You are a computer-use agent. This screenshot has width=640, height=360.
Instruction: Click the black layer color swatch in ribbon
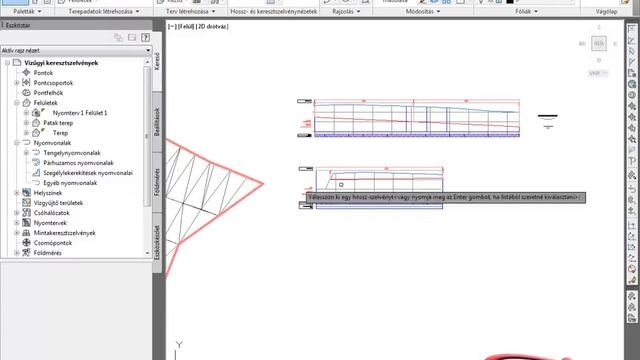coord(510,2)
